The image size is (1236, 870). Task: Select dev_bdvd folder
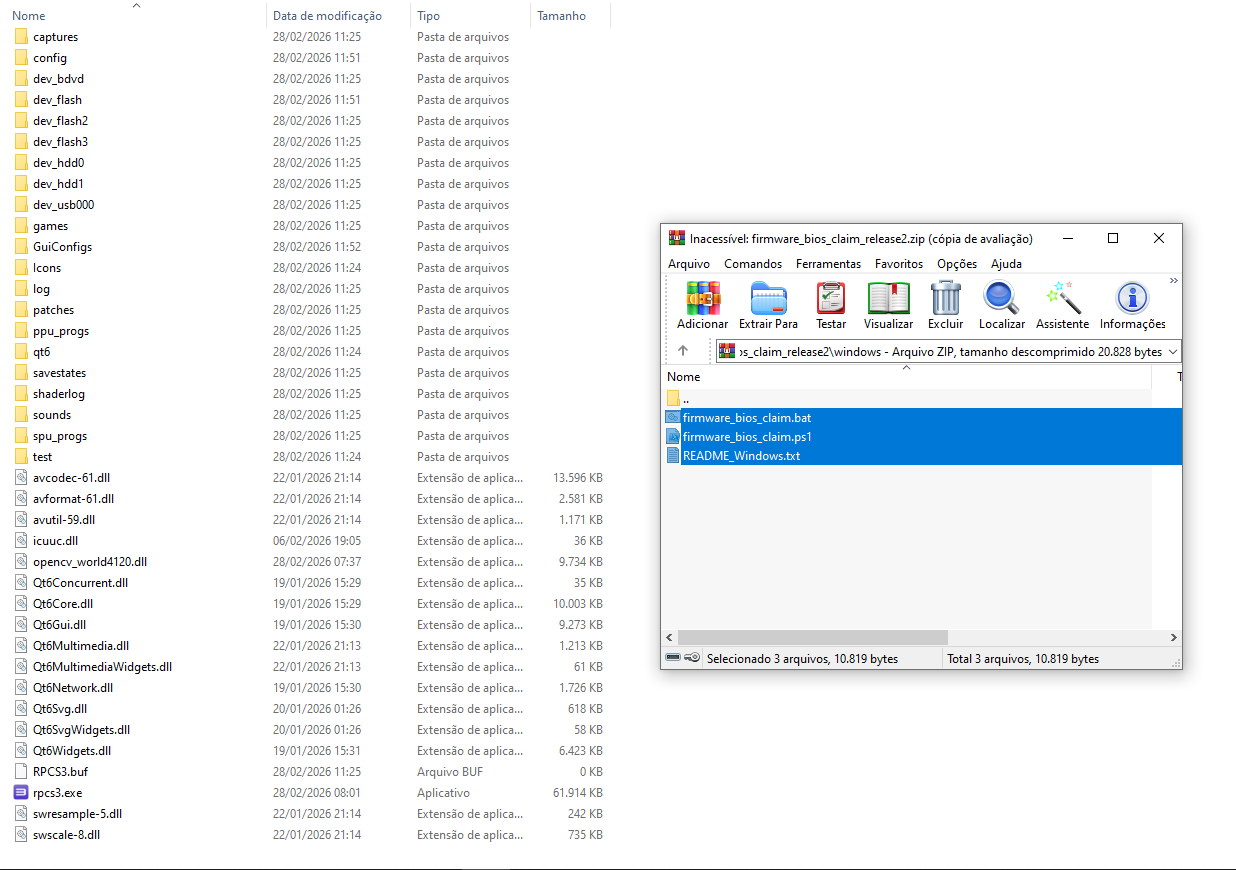tap(58, 79)
